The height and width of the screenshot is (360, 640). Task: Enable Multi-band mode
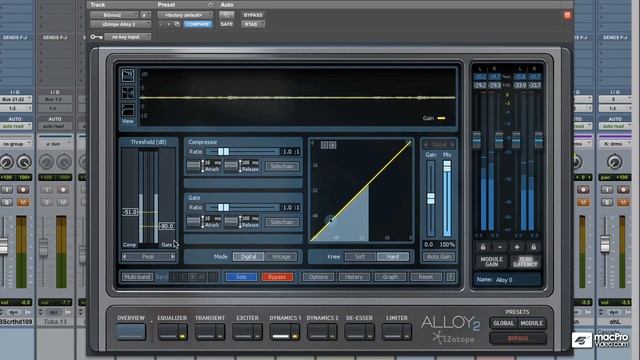[x=137, y=277]
